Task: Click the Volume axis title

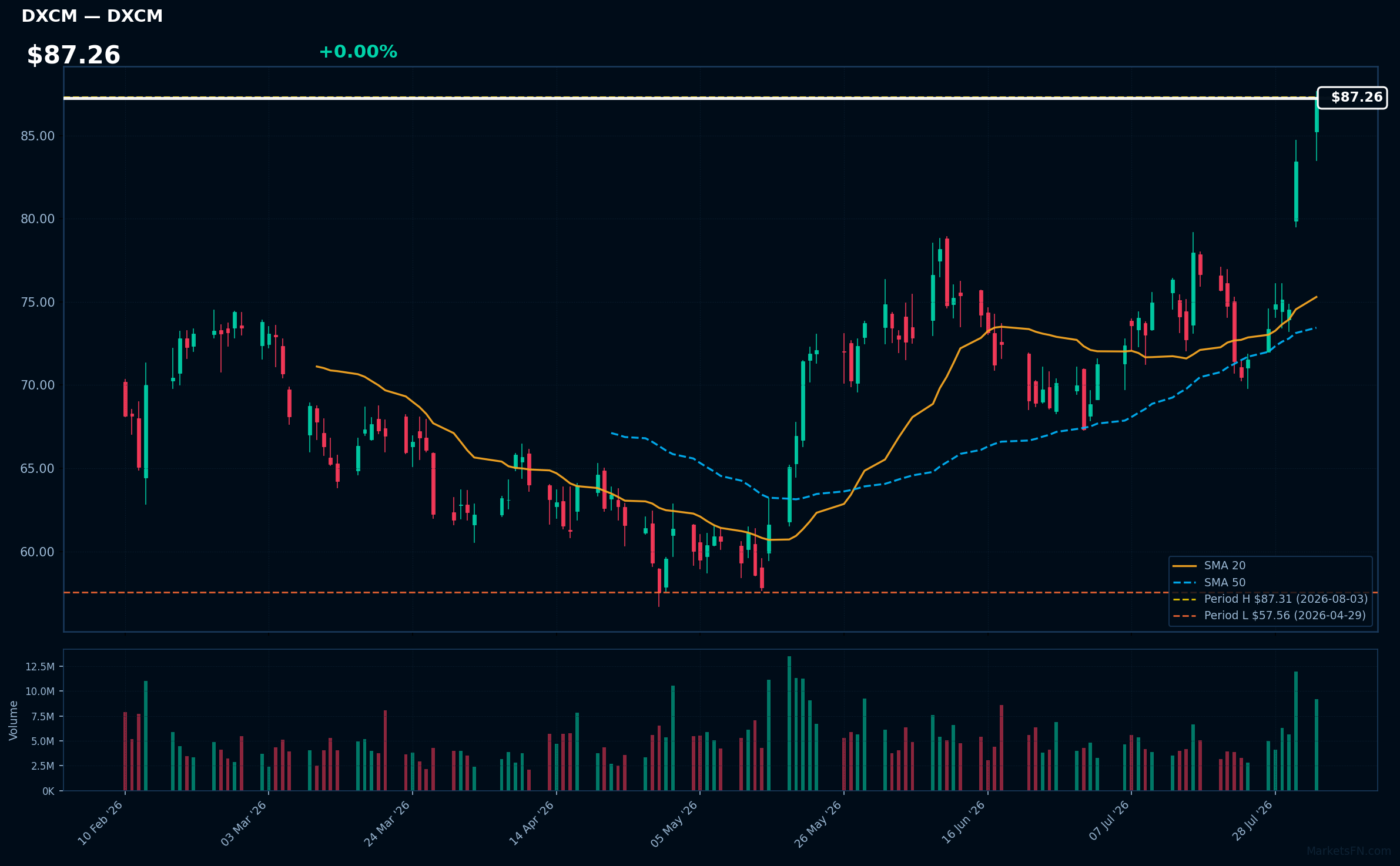Action: click(x=14, y=720)
